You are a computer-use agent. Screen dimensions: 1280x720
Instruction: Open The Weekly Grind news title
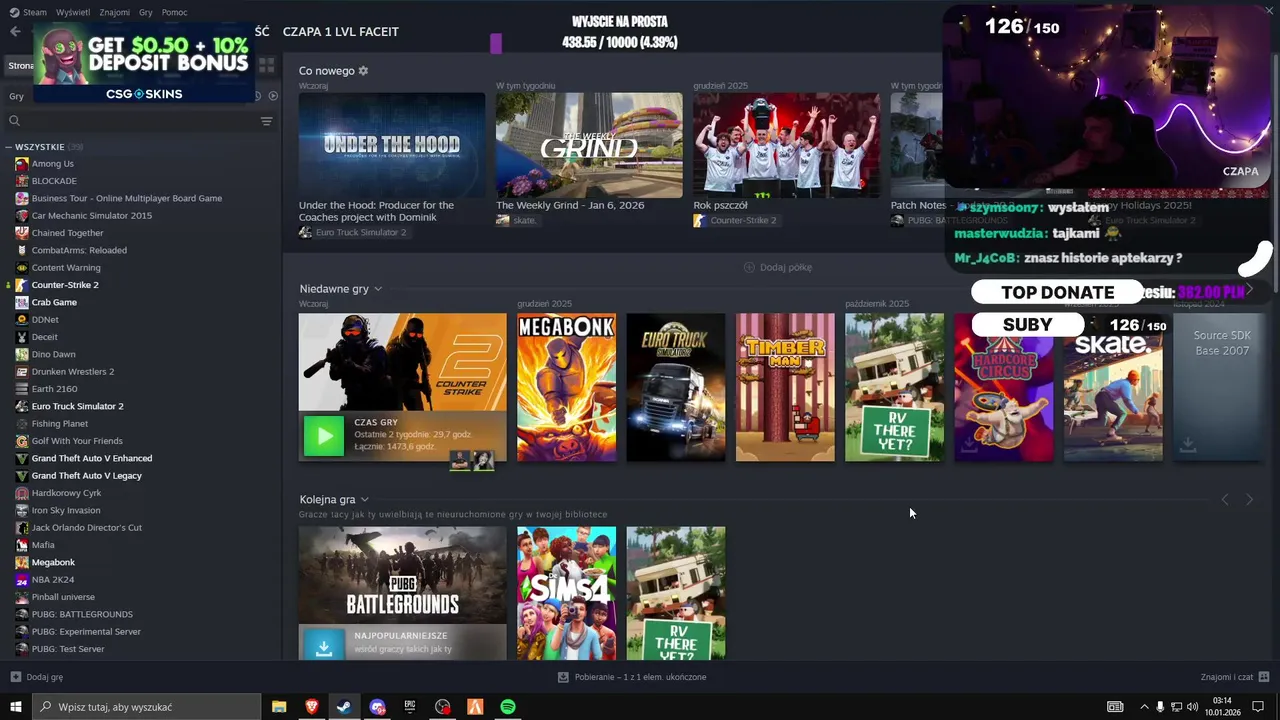(x=570, y=205)
